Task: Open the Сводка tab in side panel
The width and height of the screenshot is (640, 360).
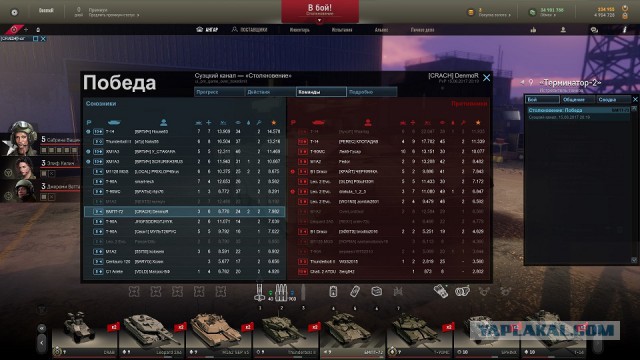Action: (613, 100)
